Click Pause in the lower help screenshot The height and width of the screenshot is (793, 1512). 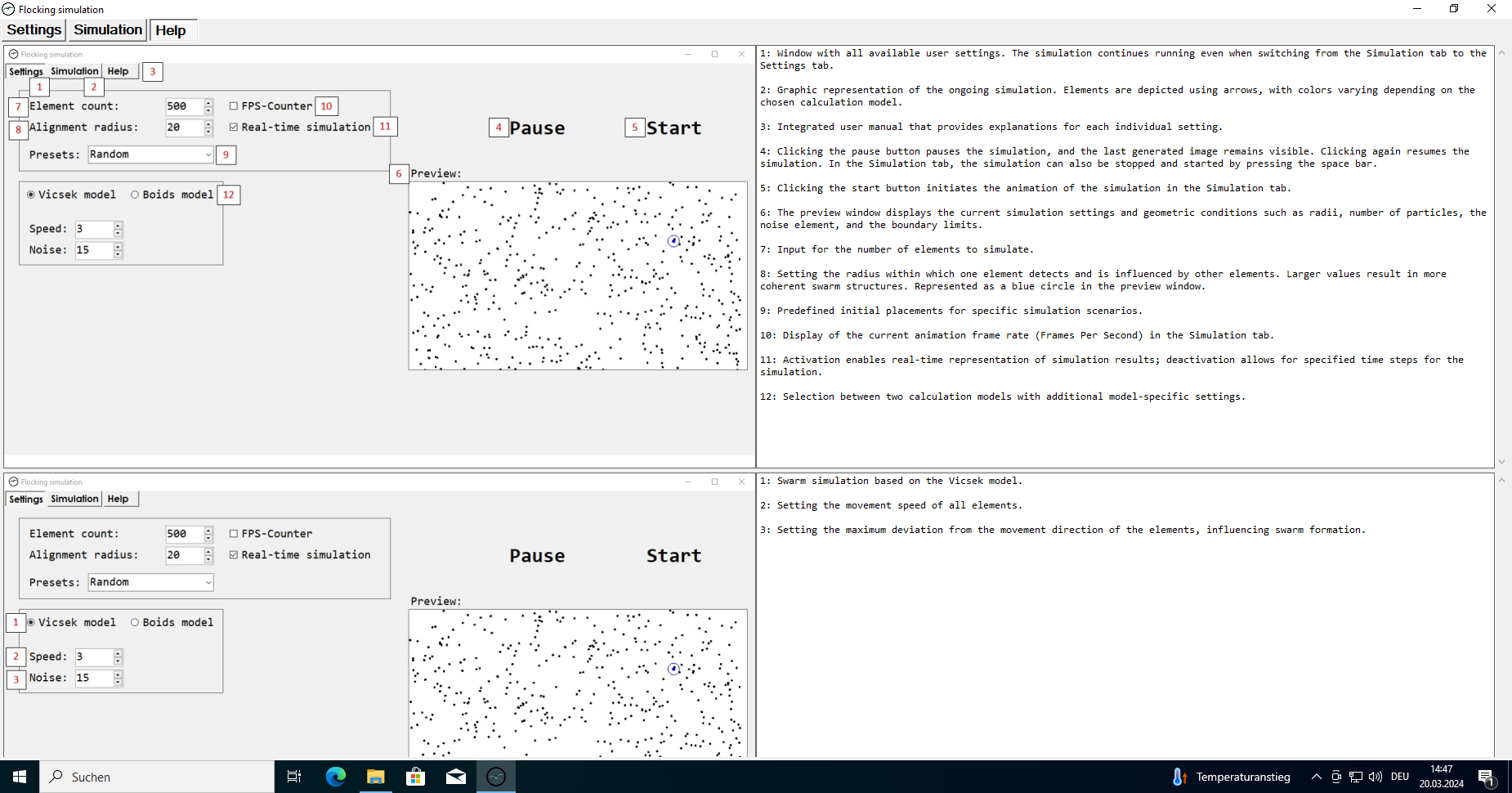click(x=537, y=556)
